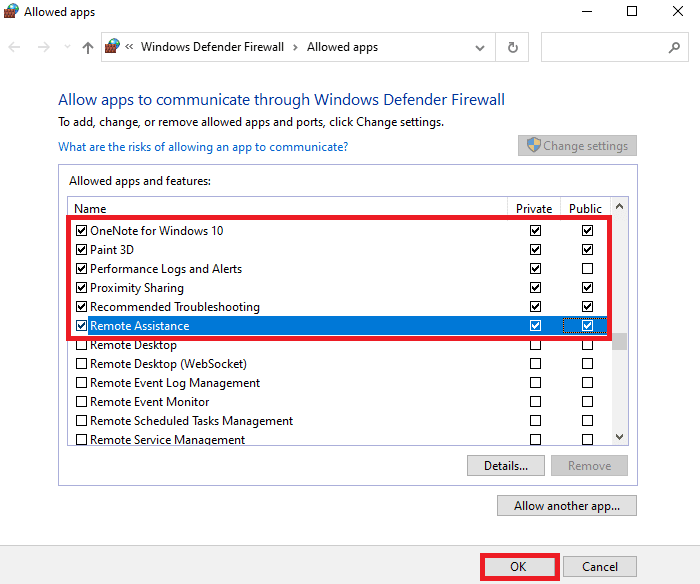The image size is (700, 584).
Task: Maximize the Allowed apps window
Action: (x=632, y=11)
